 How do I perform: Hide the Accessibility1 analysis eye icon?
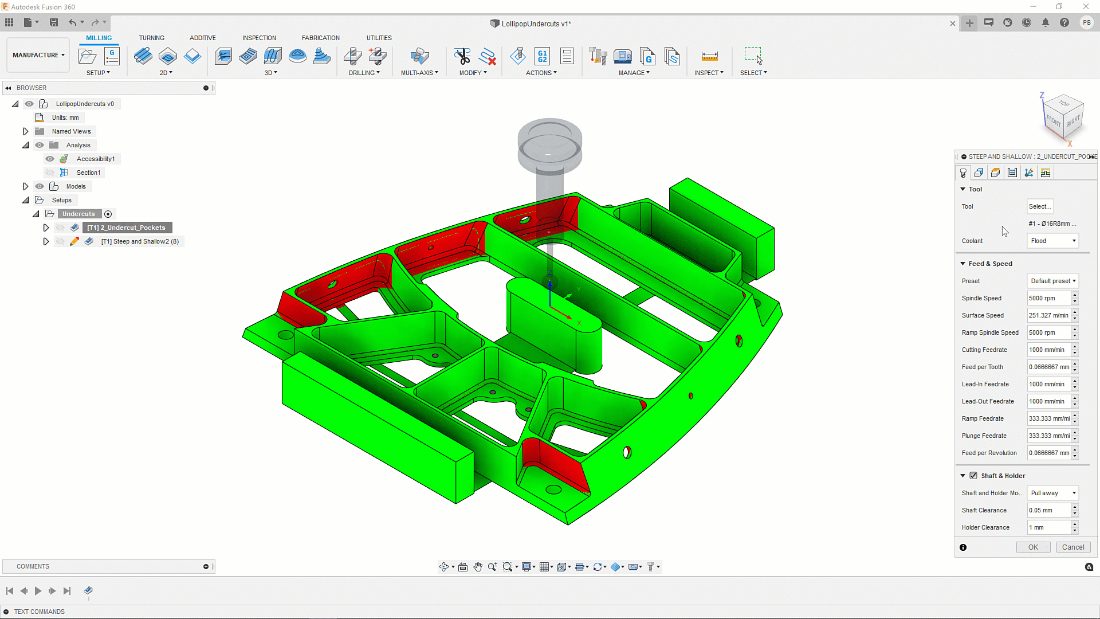[x=50, y=159]
